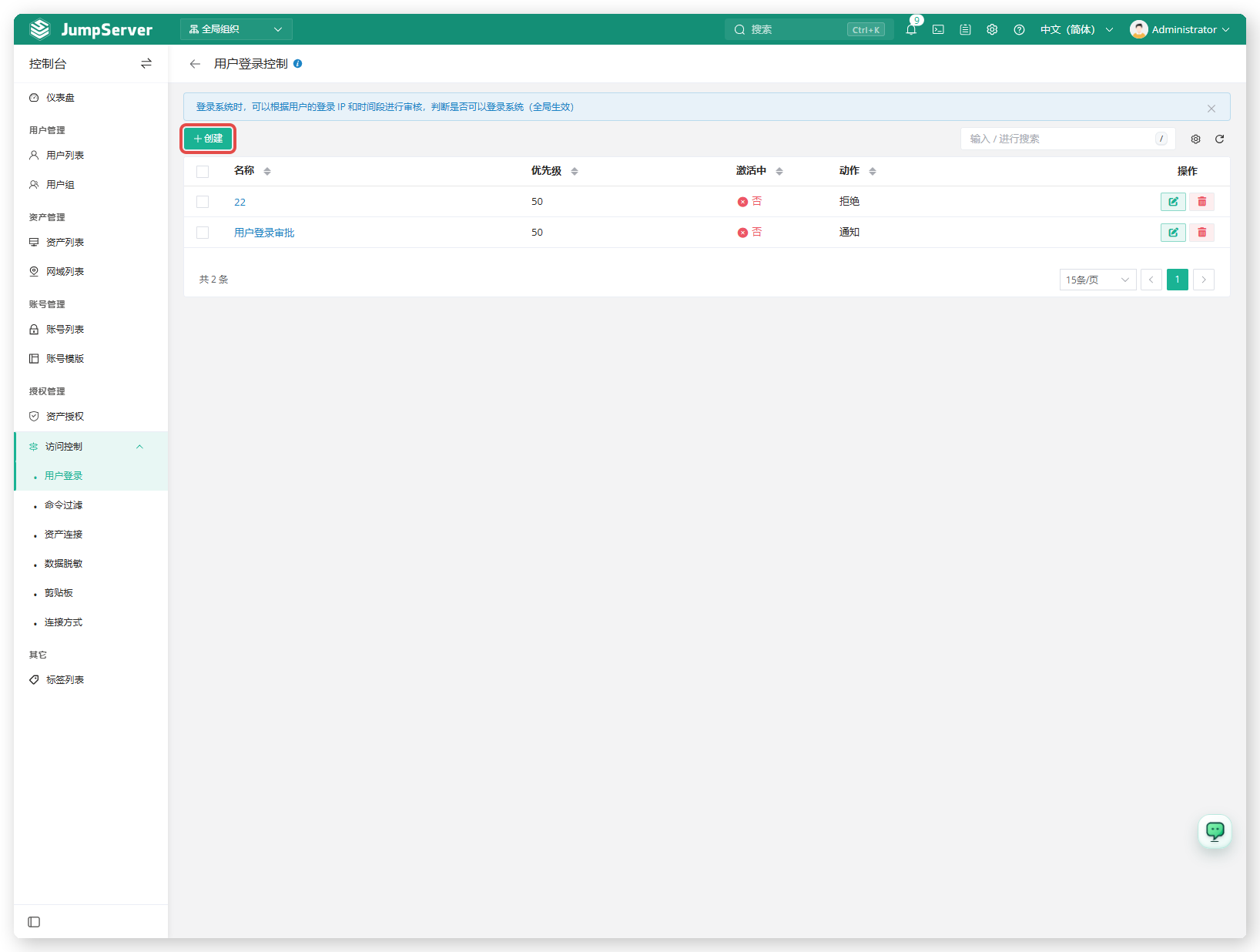
Task: Open the web terminal icon
Action: (x=938, y=29)
